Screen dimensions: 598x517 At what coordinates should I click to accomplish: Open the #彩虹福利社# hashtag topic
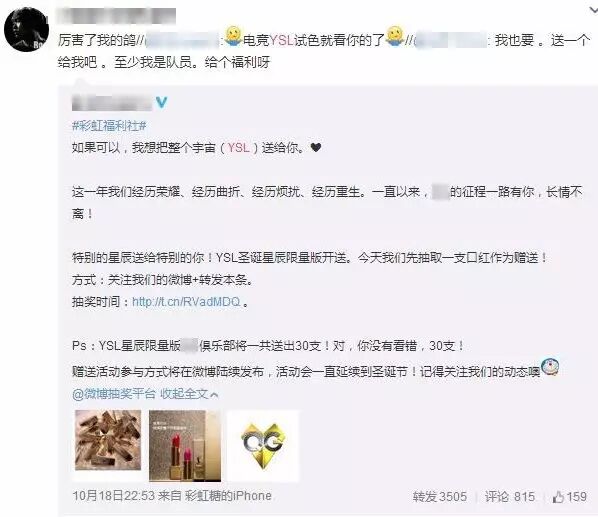pyautogui.click(x=109, y=126)
